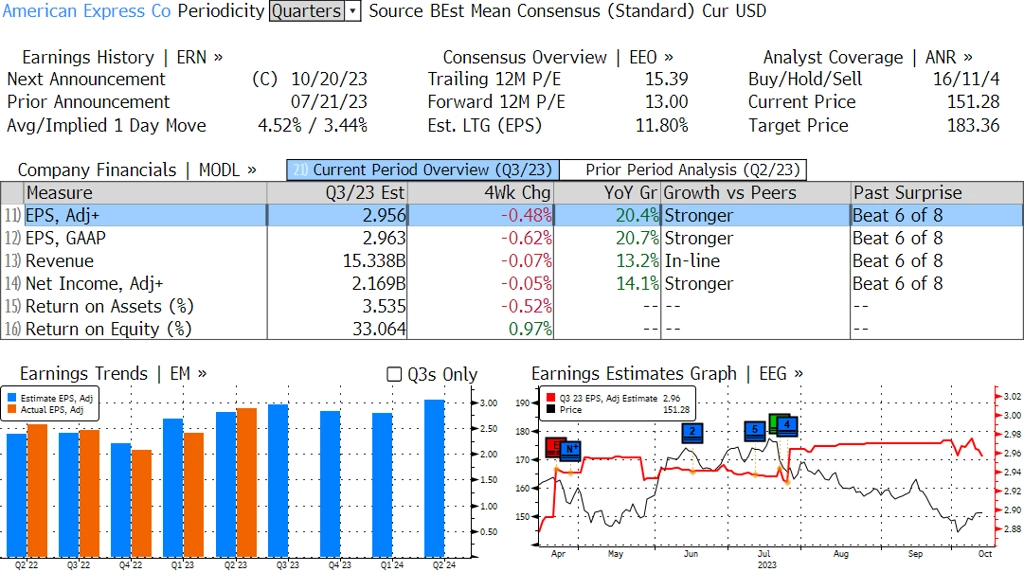Screen dimensions: 1024x572
Task: Click the Revenue estimate value 15.338B
Action: pyautogui.click(x=374, y=261)
